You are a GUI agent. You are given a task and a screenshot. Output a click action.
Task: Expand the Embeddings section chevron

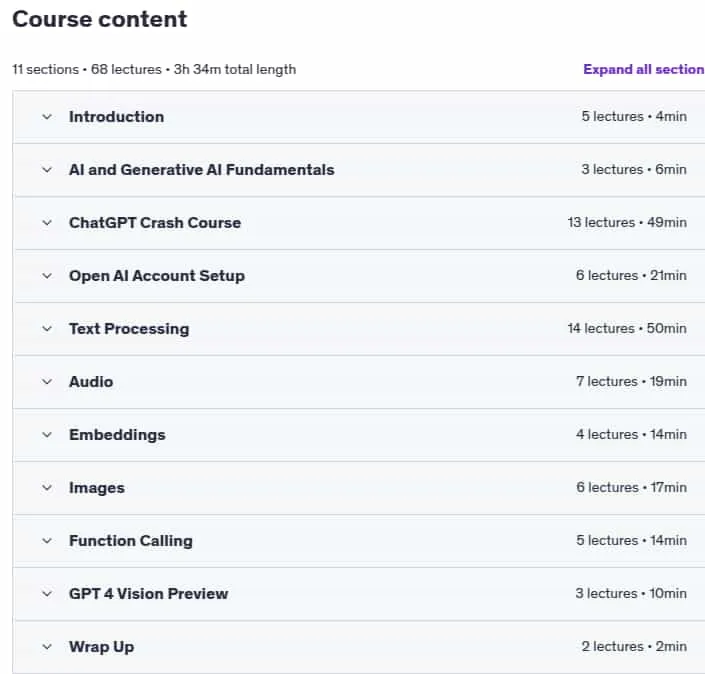coord(47,435)
